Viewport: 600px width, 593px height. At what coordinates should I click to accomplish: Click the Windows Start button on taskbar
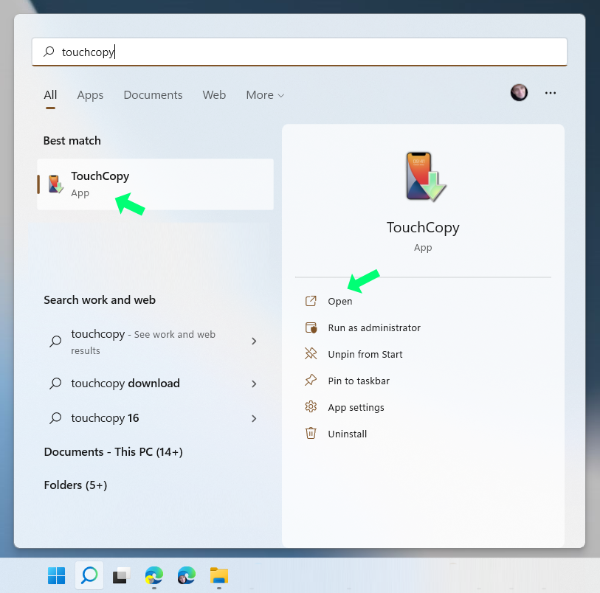[57, 575]
